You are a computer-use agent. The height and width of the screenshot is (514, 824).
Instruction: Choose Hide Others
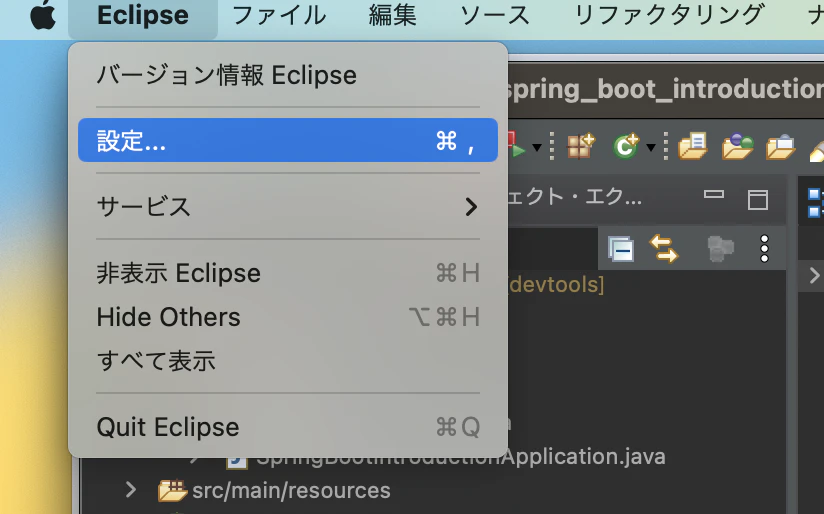click(288, 317)
